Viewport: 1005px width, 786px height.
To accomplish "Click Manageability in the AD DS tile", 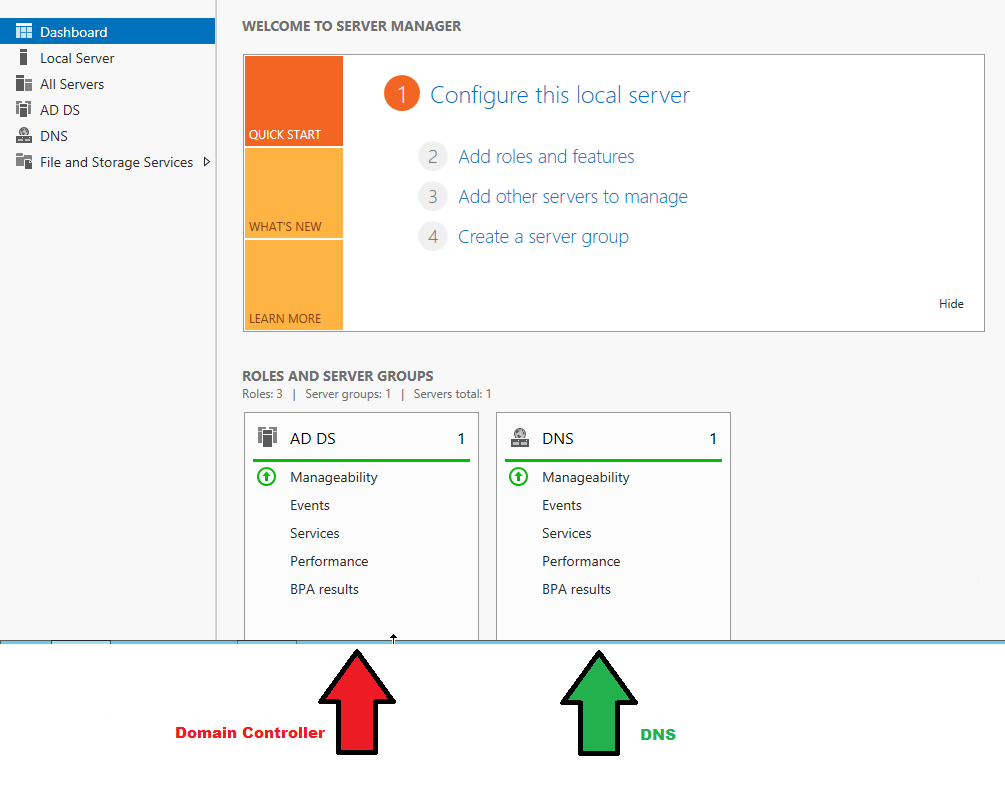I will point(333,477).
